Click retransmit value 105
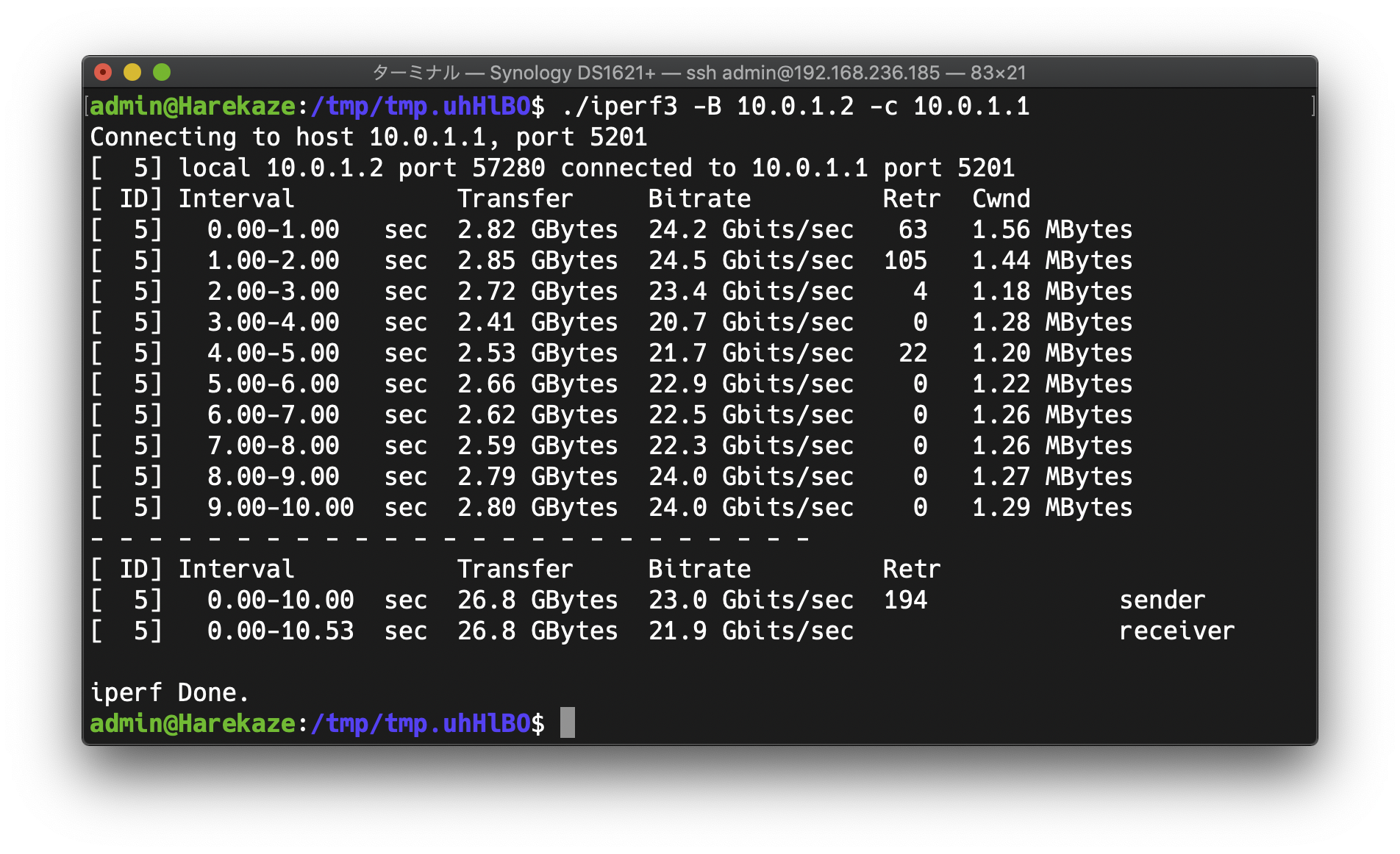1400x854 pixels. pyautogui.click(x=905, y=261)
